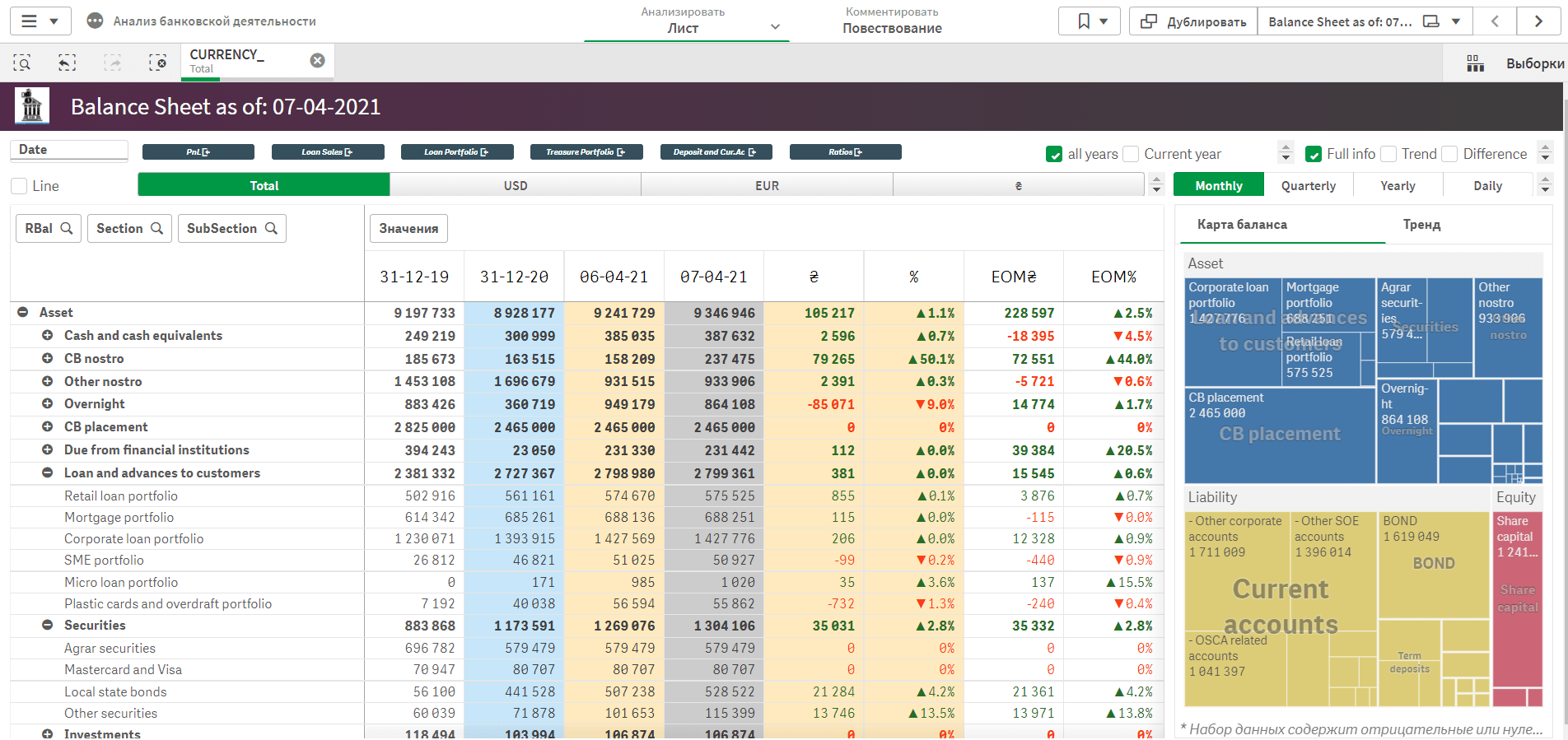Click the step back selection icon
This screenshot has height=740, width=1568.
tap(67, 63)
